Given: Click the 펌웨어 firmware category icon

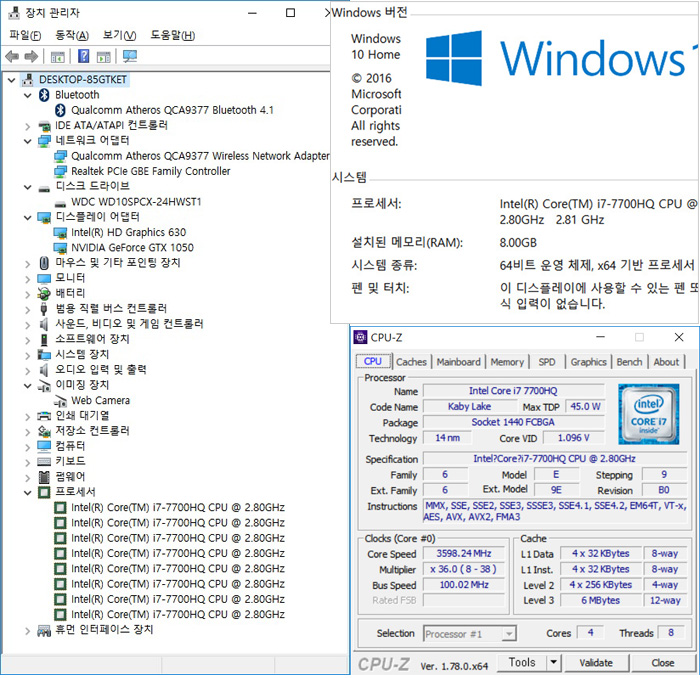Looking at the screenshot, I should 44,477.
